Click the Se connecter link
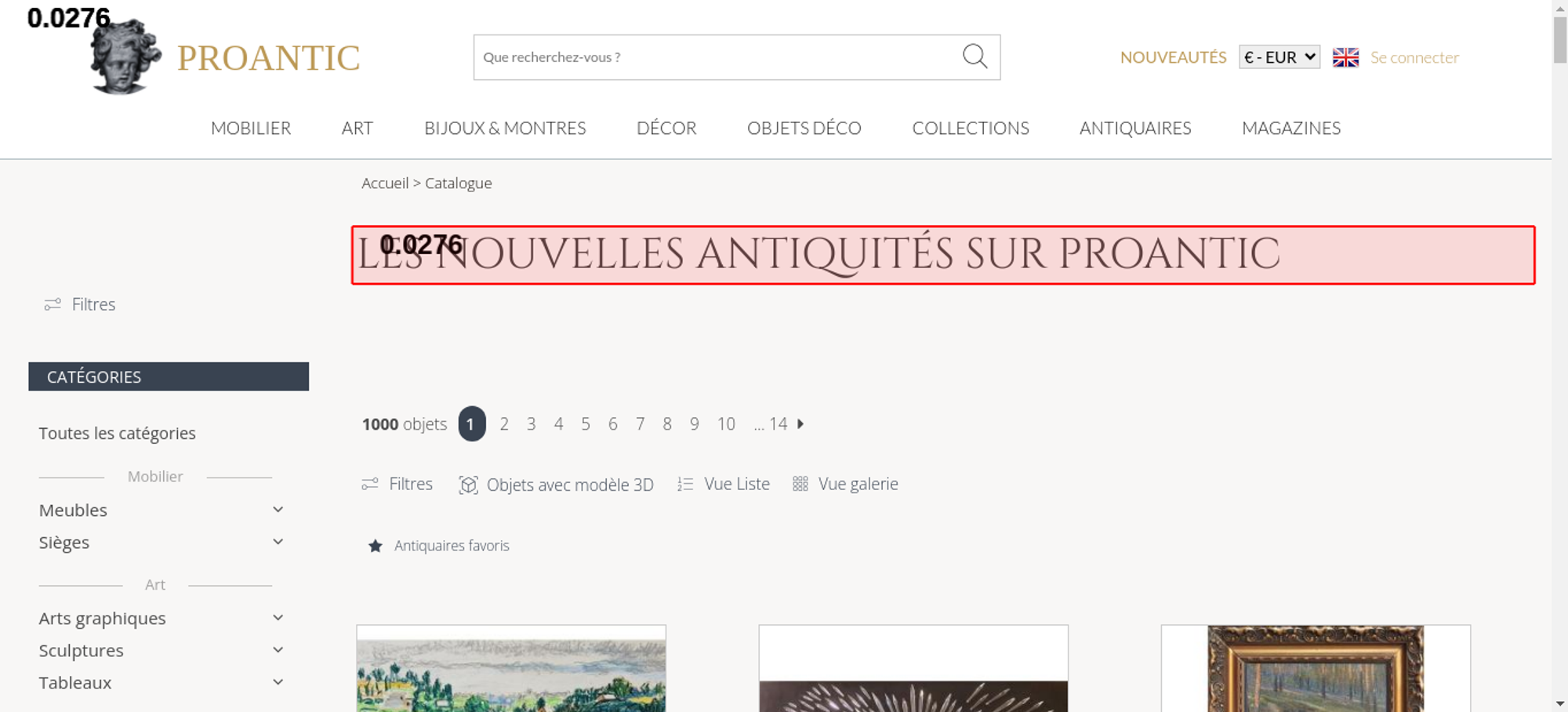This screenshot has height=712, width=1568. point(1414,57)
